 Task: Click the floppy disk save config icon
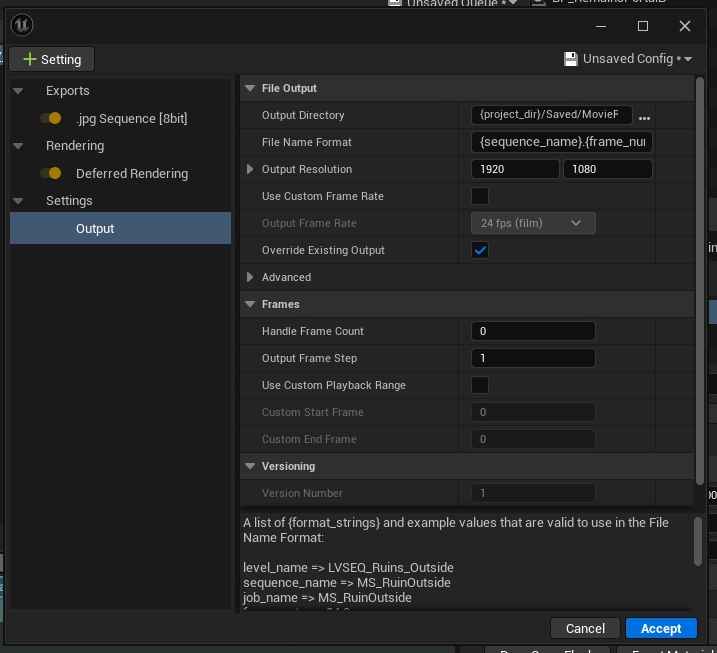coord(571,59)
